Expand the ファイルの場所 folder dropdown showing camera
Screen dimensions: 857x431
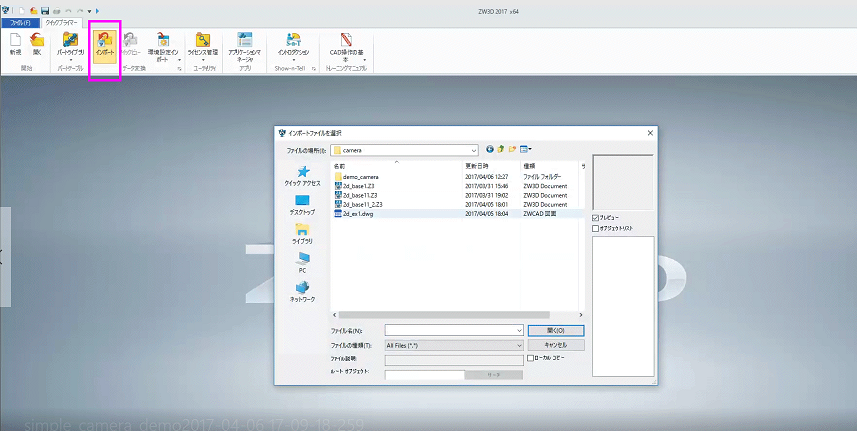(473, 150)
